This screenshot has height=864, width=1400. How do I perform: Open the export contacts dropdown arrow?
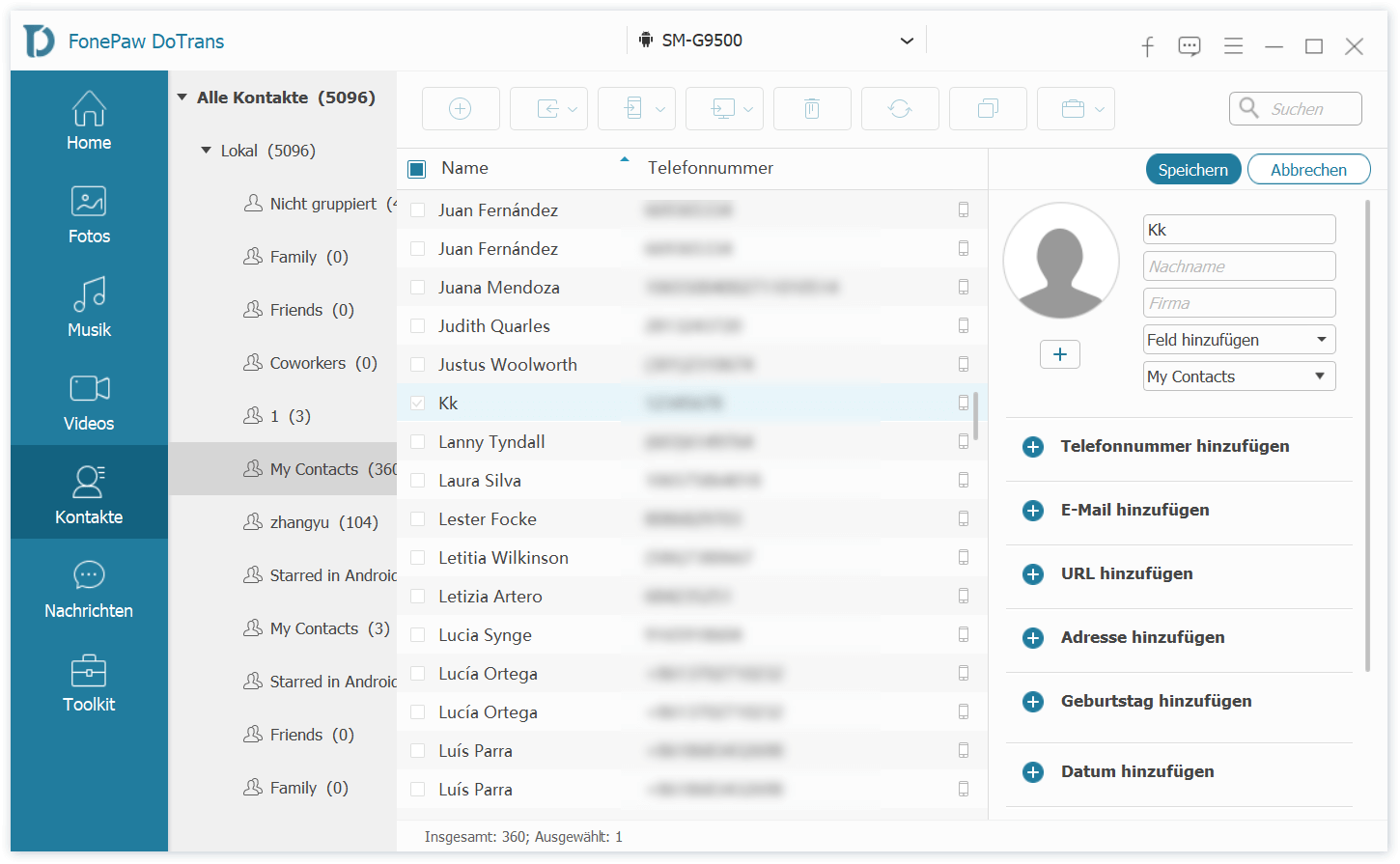[x=573, y=110]
